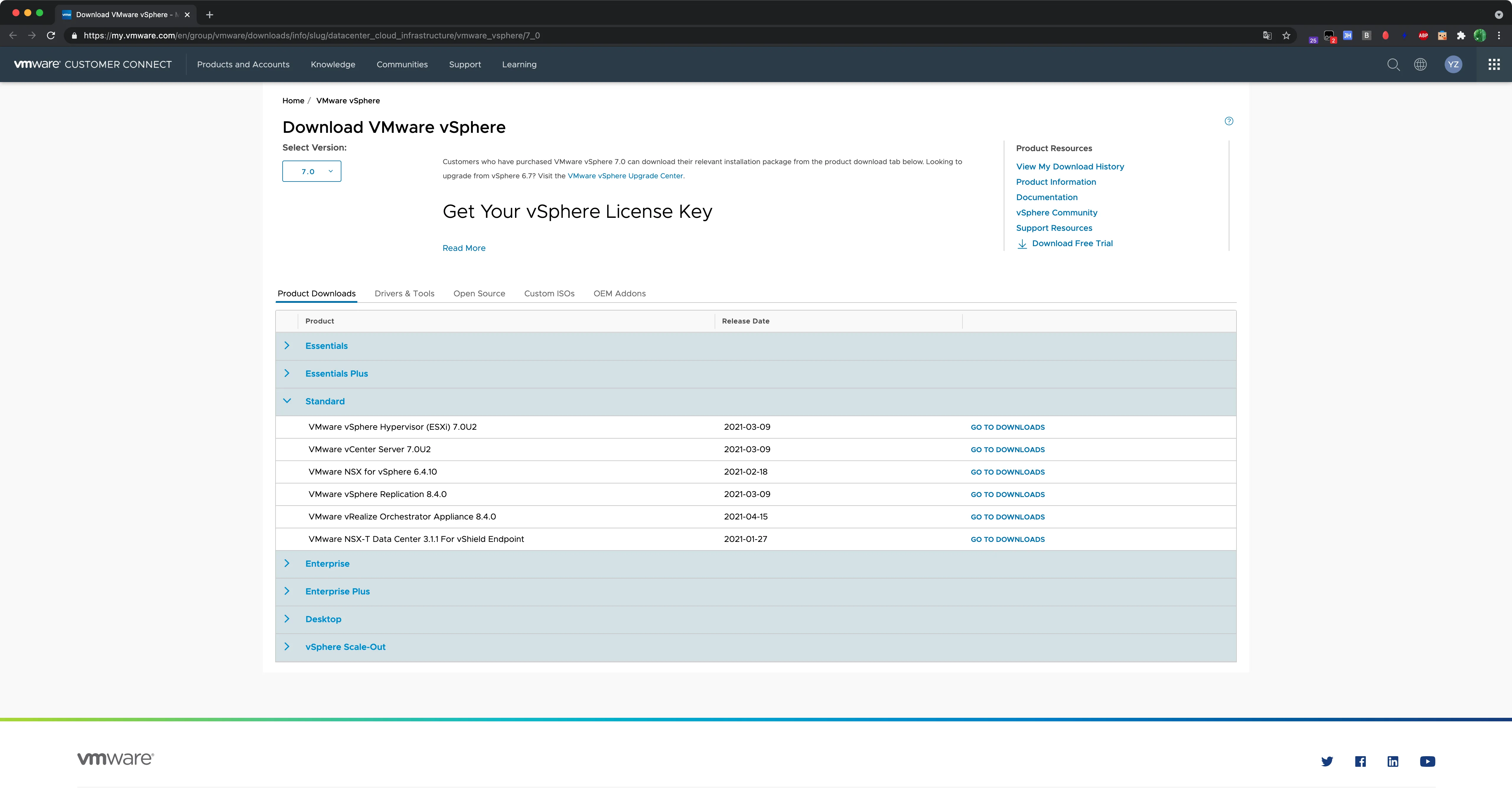The image size is (1512, 791).
Task: Open the apps grid launcher icon
Action: pyautogui.click(x=1494, y=65)
